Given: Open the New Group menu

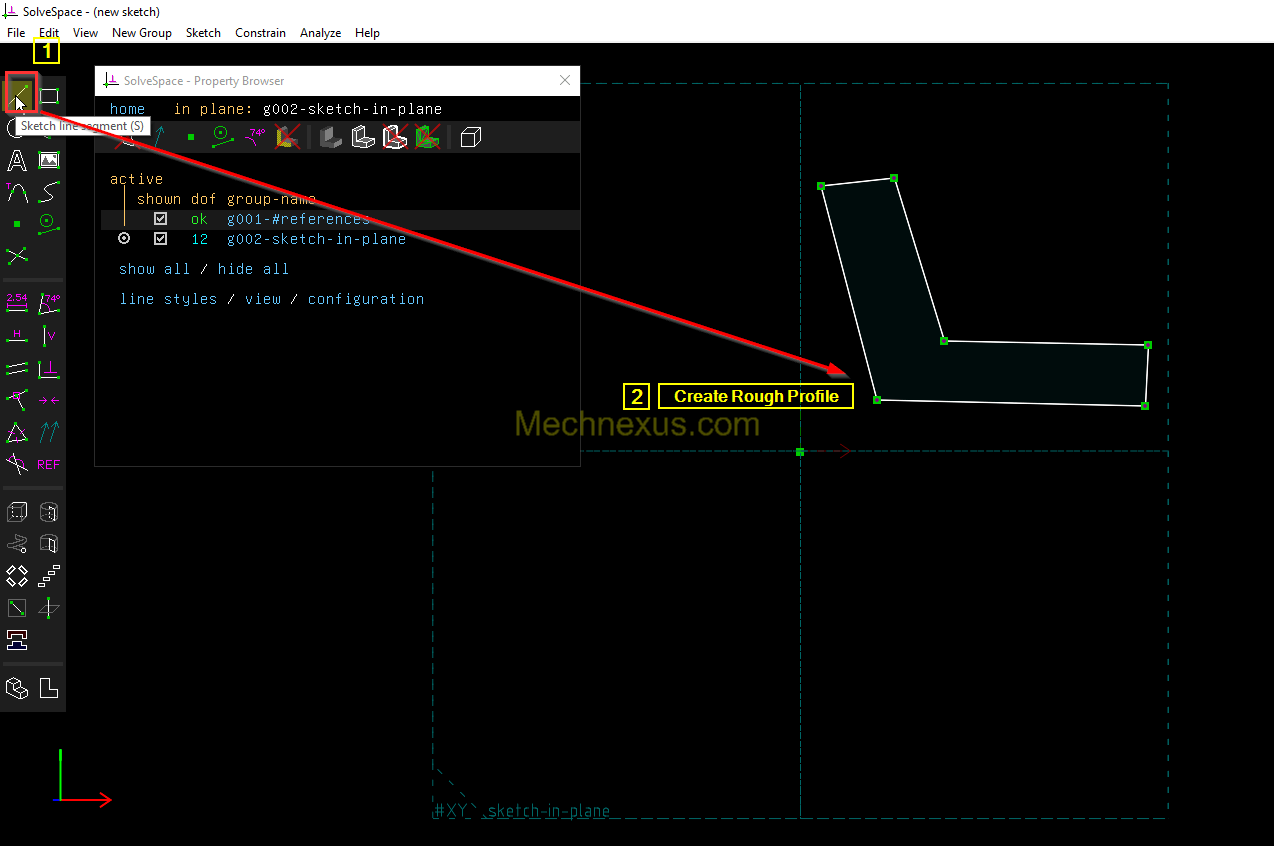Looking at the screenshot, I should [x=142, y=33].
